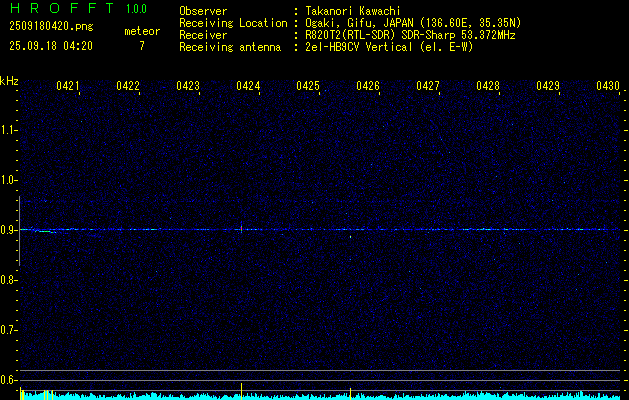
Task: Select the version number 1.0.0
Action: (x=136, y=9)
